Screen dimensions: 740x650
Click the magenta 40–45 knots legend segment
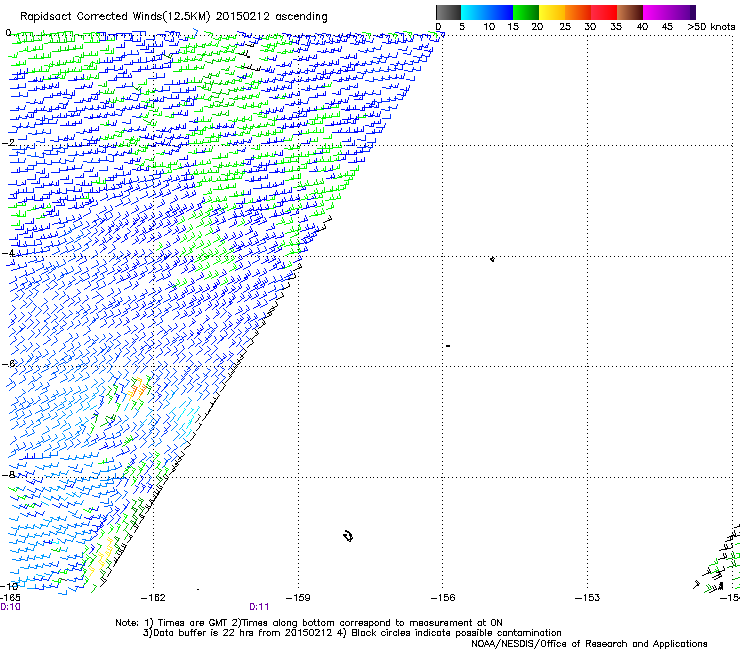pyautogui.click(x=656, y=12)
